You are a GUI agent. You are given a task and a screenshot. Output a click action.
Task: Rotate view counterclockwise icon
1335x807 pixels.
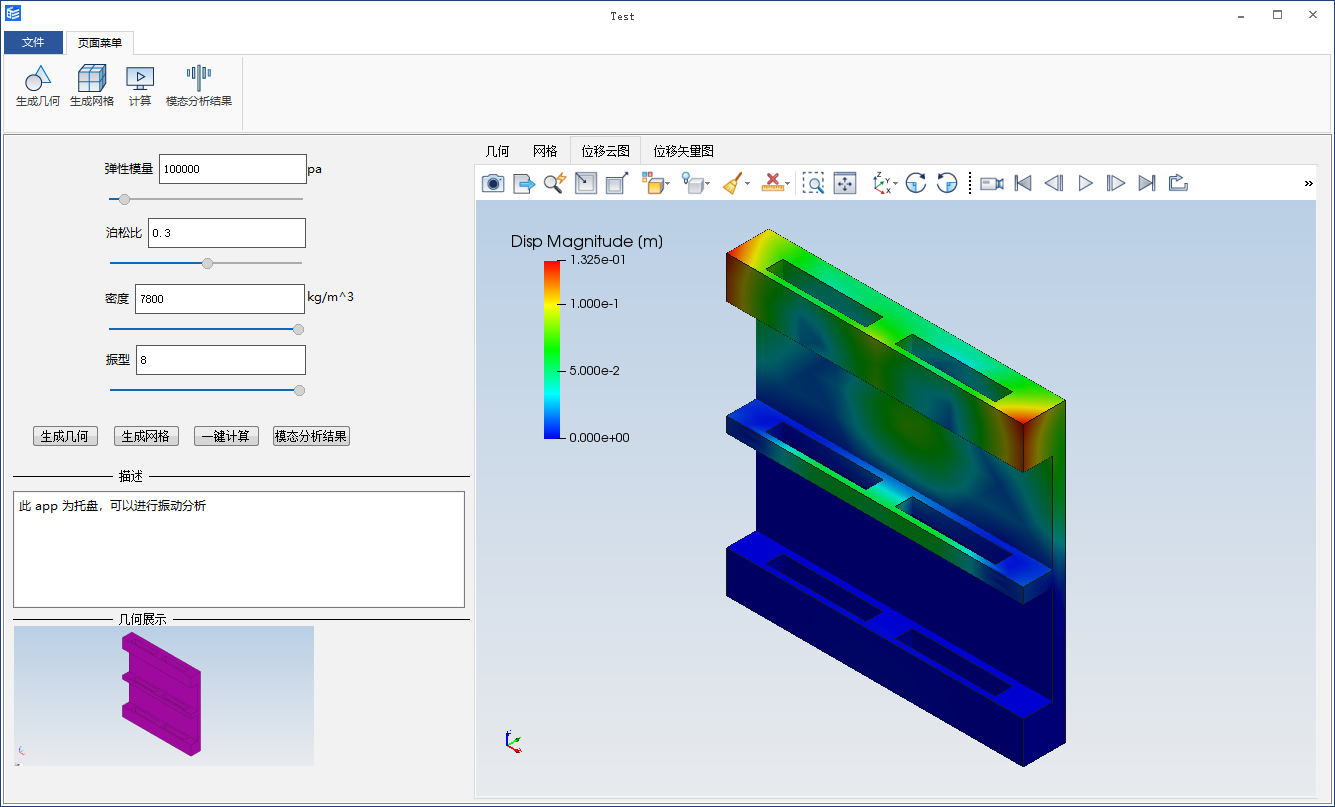click(x=947, y=183)
